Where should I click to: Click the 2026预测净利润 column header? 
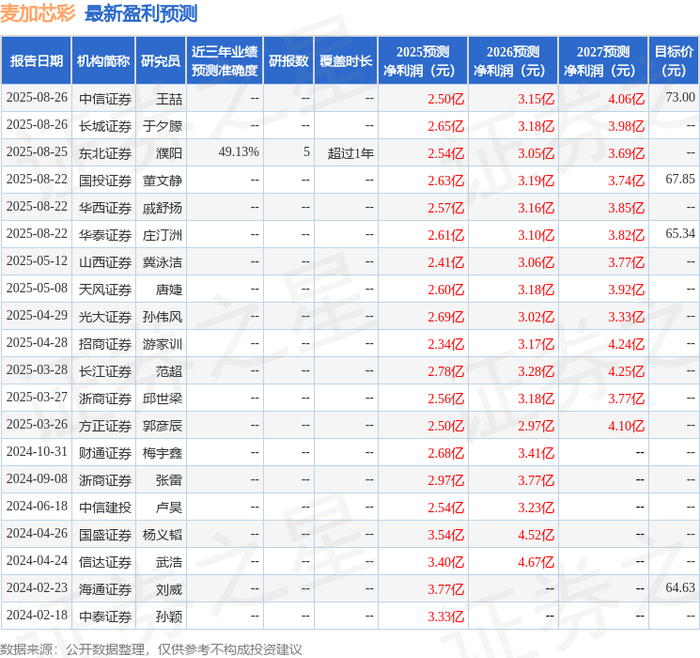tap(513, 61)
